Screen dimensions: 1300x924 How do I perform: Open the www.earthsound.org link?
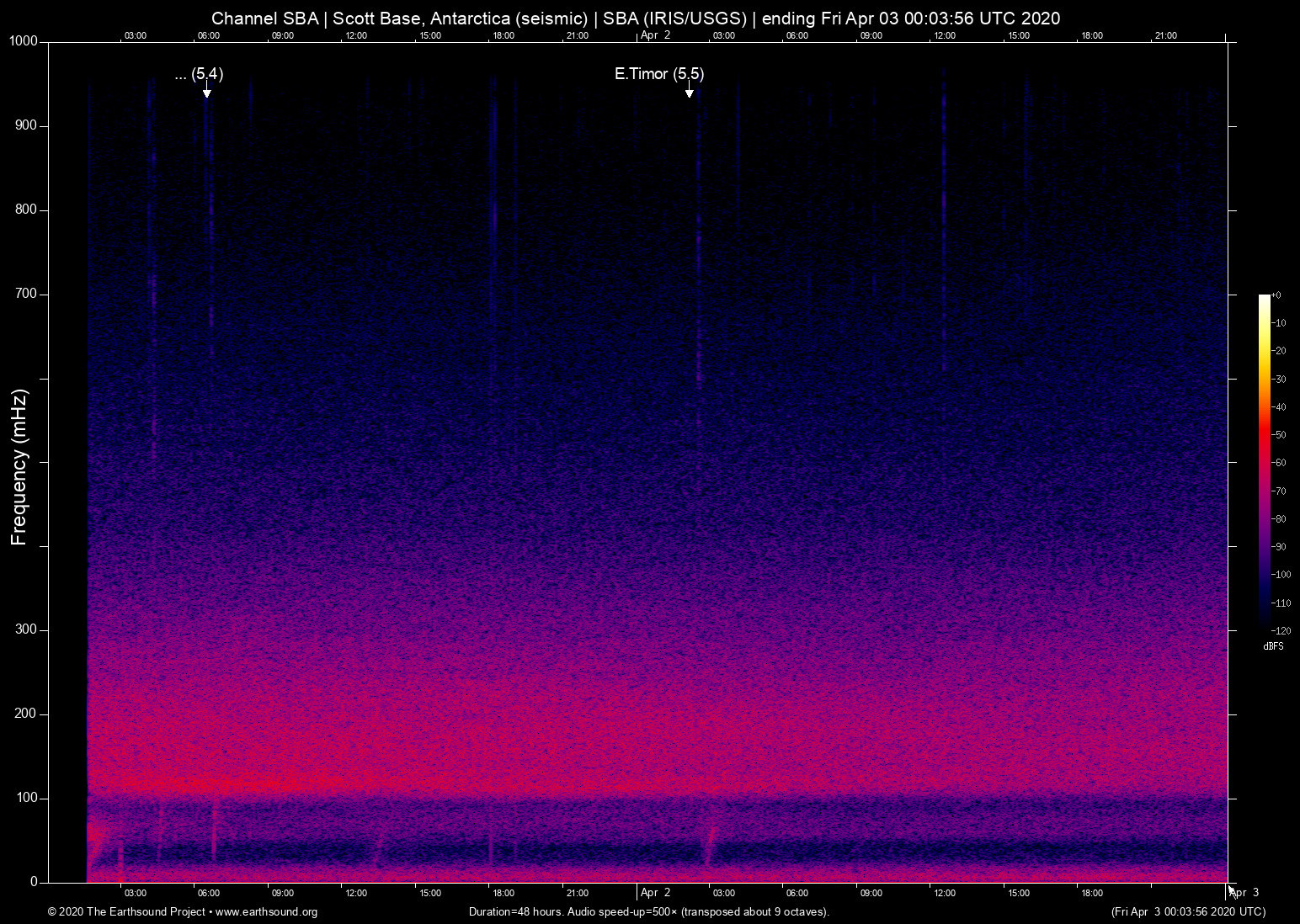pos(266,912)
